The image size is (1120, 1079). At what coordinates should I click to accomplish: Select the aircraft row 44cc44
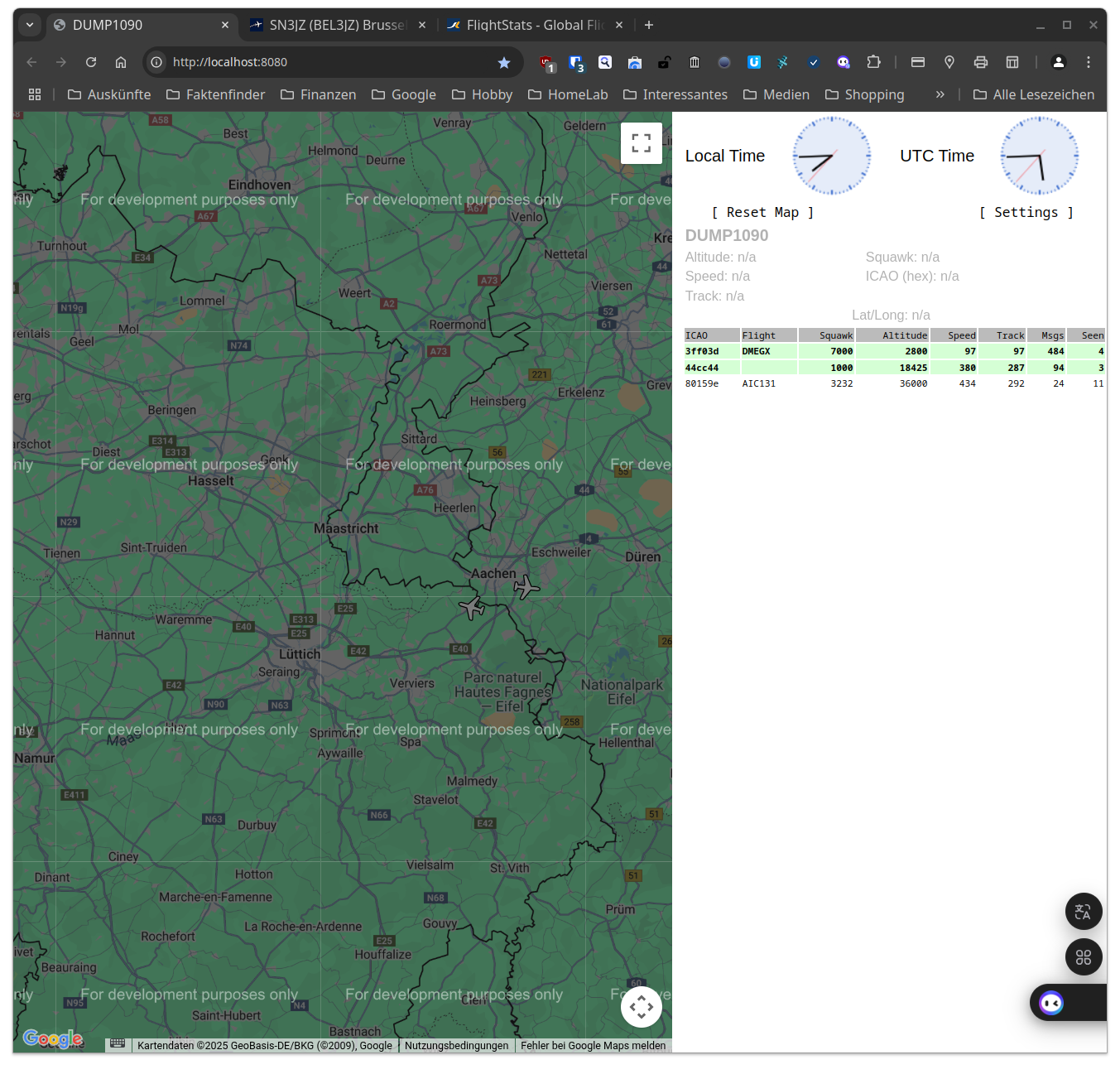[x=895, y=368]
